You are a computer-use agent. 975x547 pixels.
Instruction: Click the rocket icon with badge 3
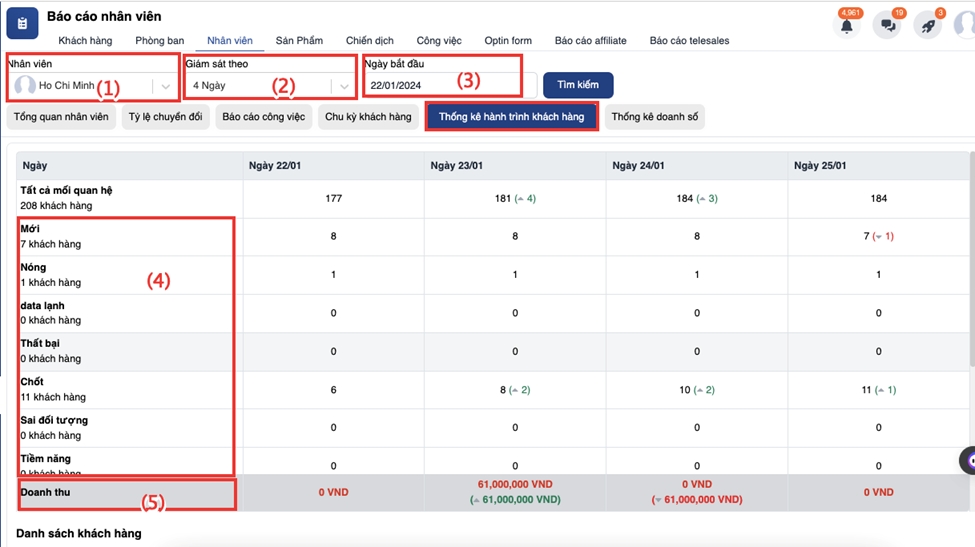point(927,26)
